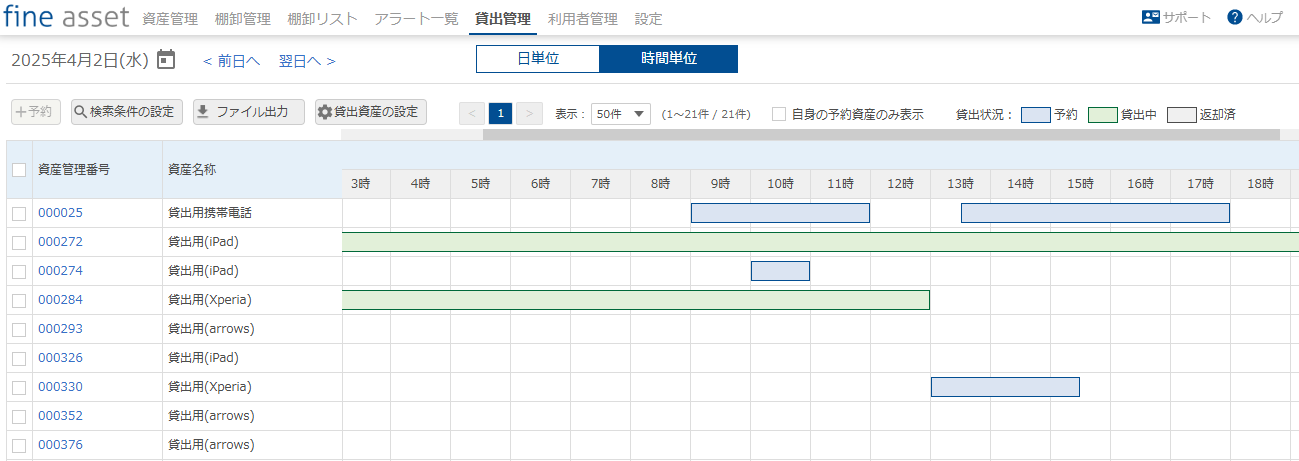Go to previous day with 前日へ

231,61
